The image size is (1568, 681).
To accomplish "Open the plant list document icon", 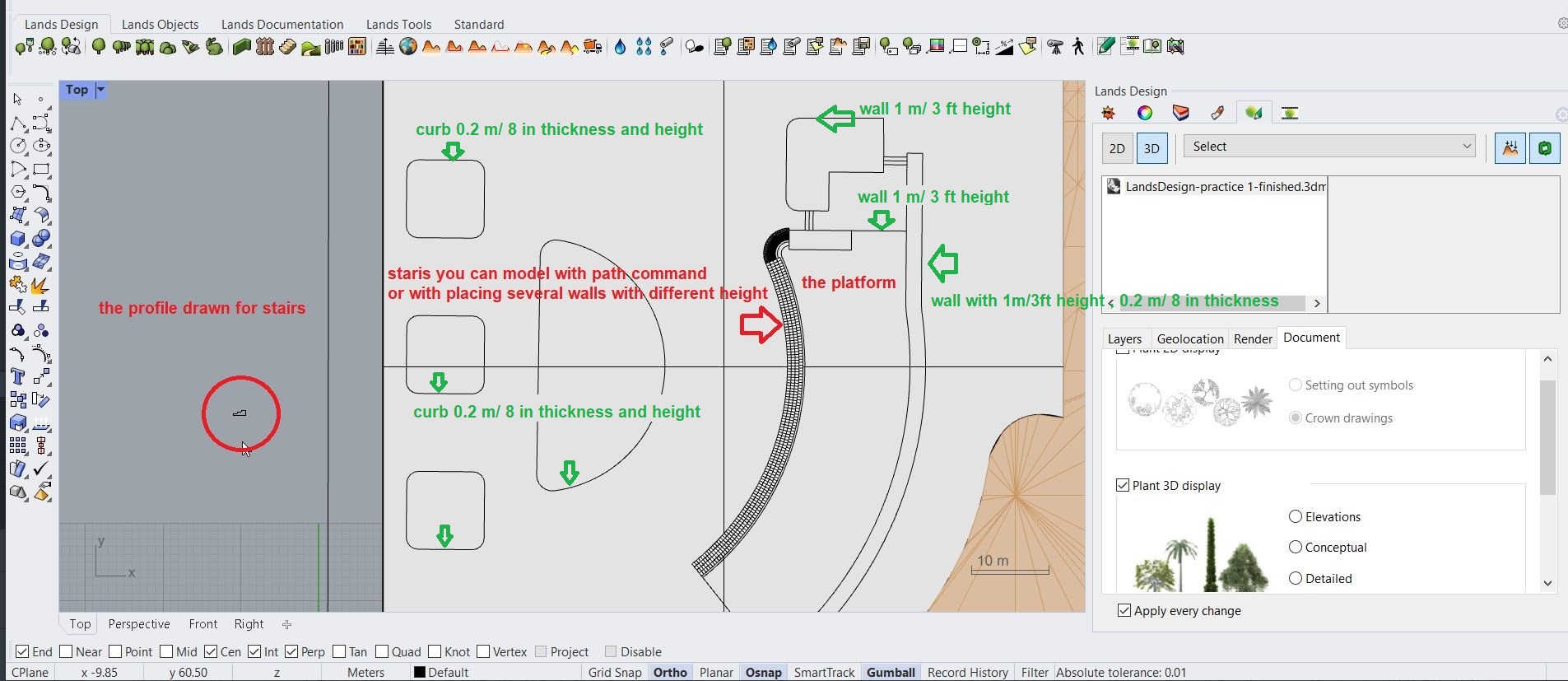I will point(723,46).
